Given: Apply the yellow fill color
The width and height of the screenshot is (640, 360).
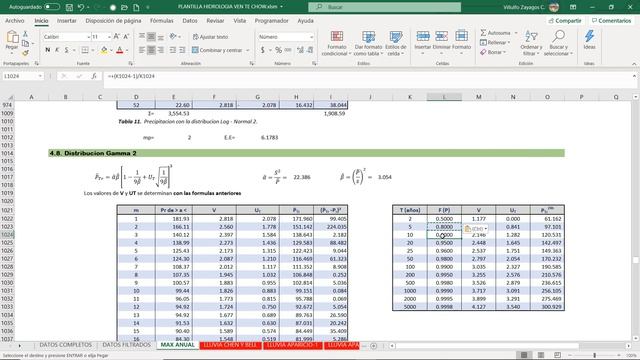Looking at the screenshot, I should (x=104, y=50).
